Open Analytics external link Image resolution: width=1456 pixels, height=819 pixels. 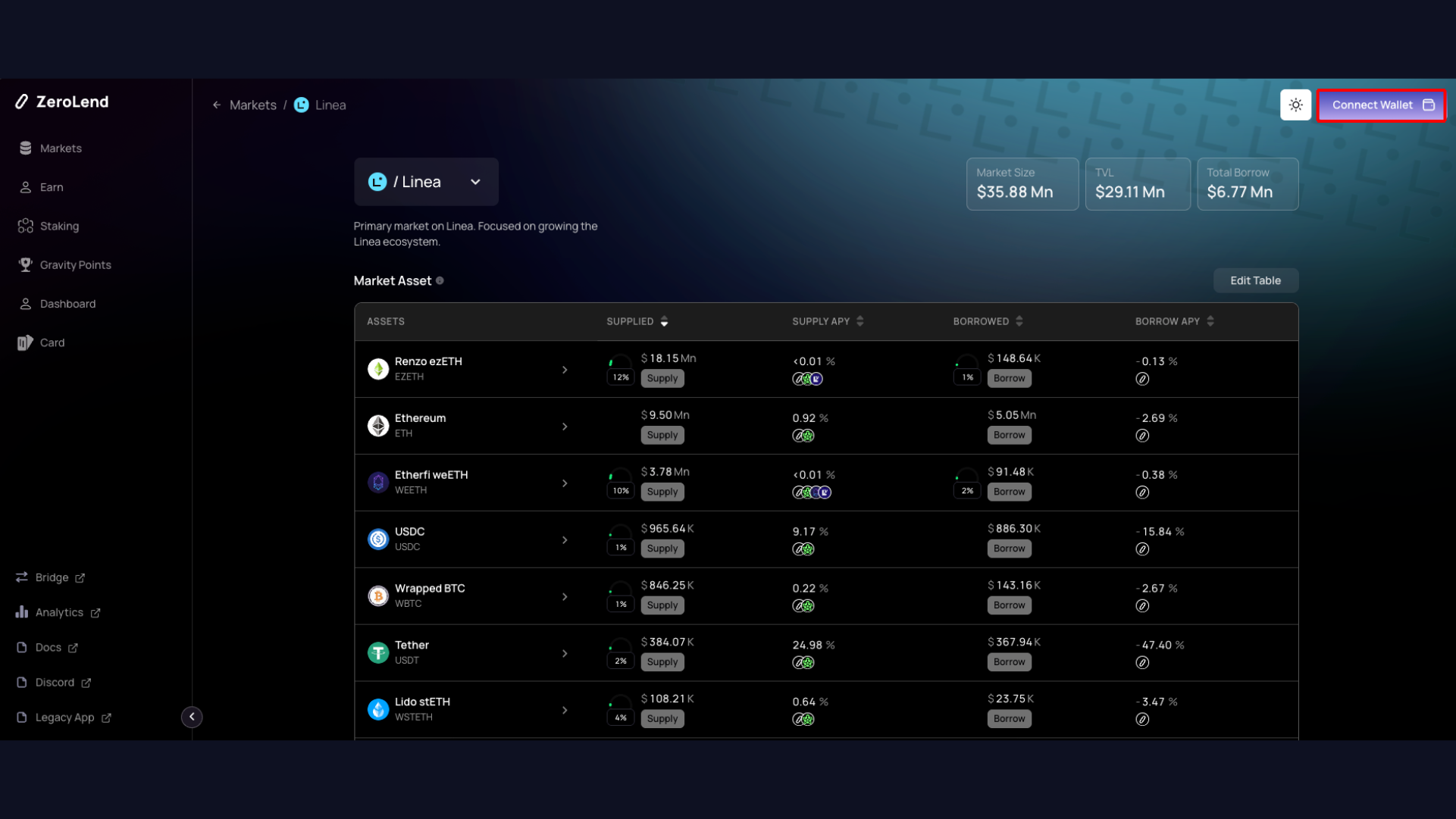tap(58, 612)
